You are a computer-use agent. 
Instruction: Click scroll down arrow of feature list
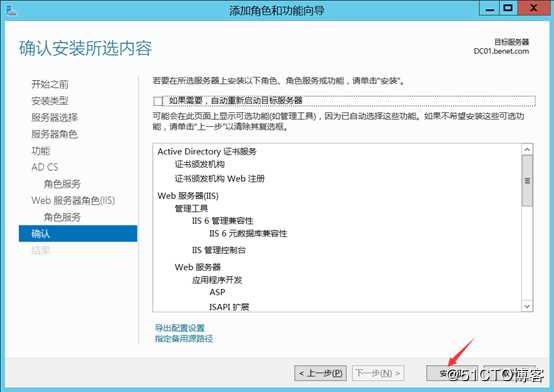point(527,306)
